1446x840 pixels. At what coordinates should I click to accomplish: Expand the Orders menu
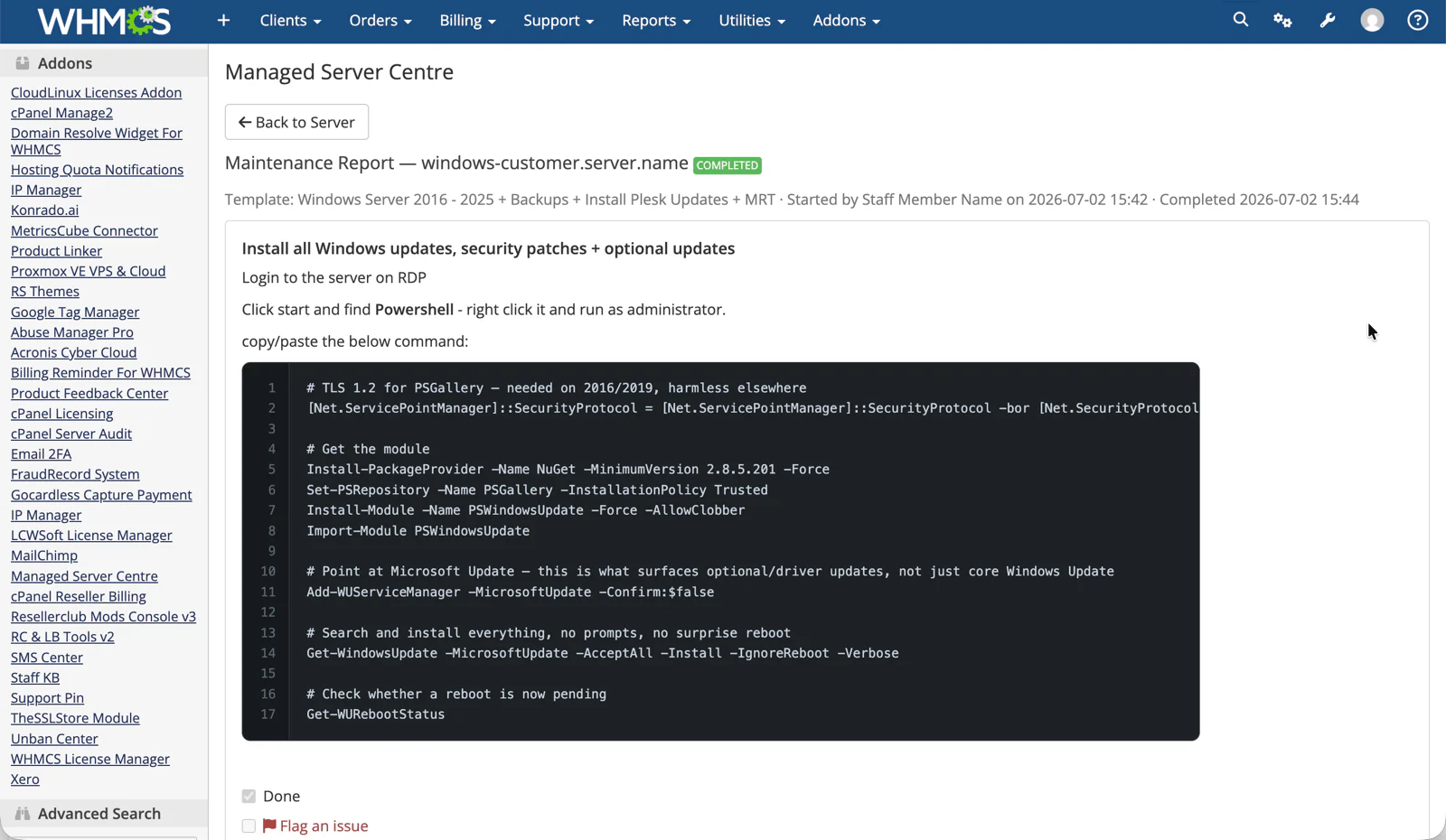(380, 21)
